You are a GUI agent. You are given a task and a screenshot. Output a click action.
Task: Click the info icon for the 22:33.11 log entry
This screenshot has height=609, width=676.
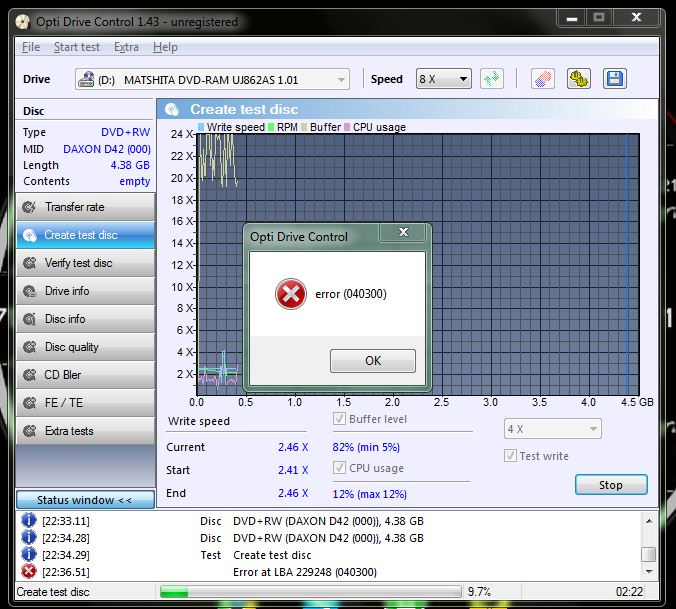click(x=29, y=521)
